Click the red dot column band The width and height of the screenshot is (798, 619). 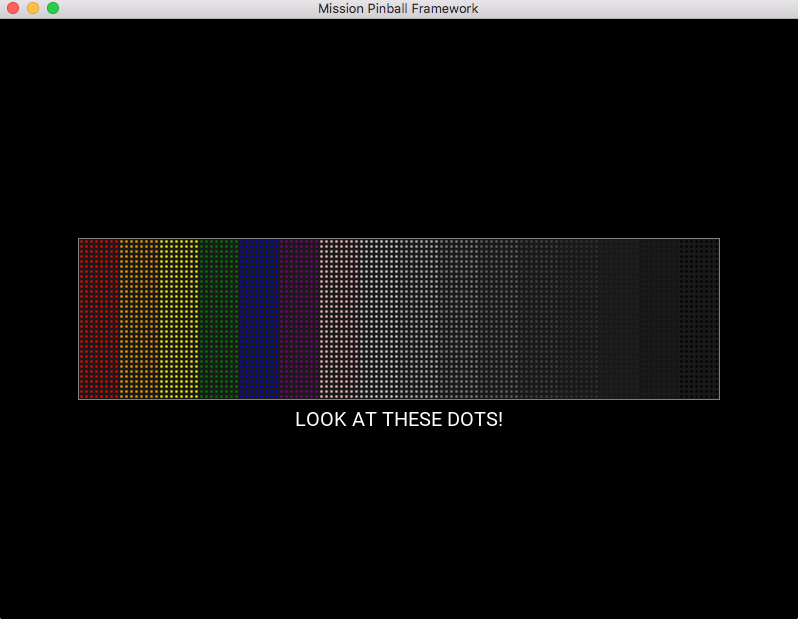pyautogui.click(x=99, y=318)
